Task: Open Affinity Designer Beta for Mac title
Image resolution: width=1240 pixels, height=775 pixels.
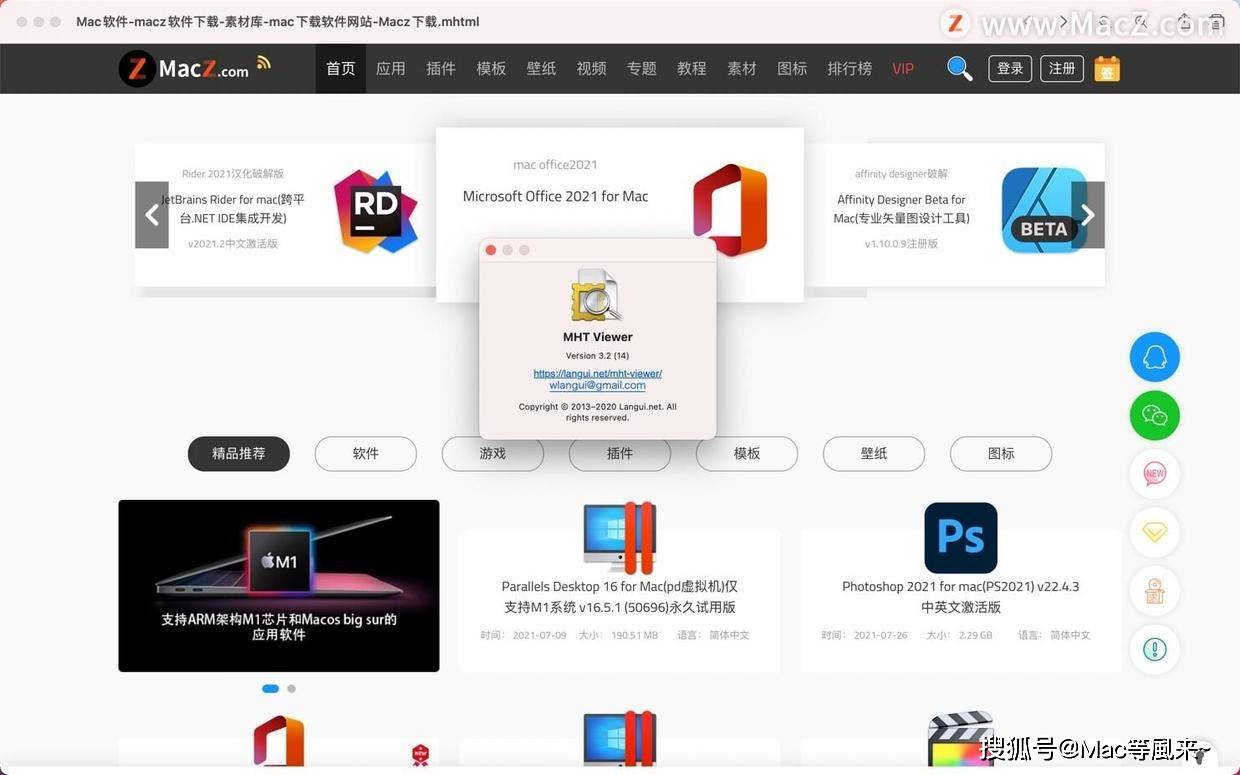Action: click(x=902, y=209)
